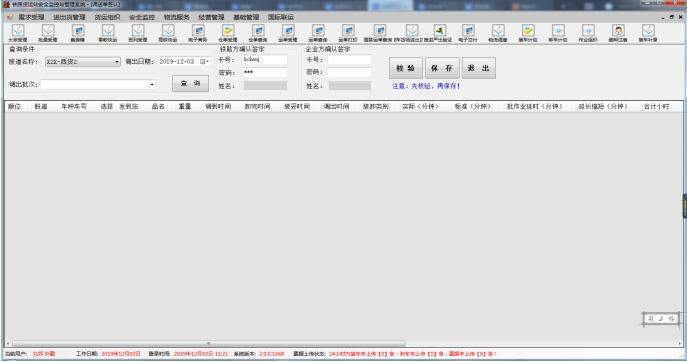Click the yellow folder 仓单受理 toolbar icon
The image size is (687, 362).
point(228,33)
